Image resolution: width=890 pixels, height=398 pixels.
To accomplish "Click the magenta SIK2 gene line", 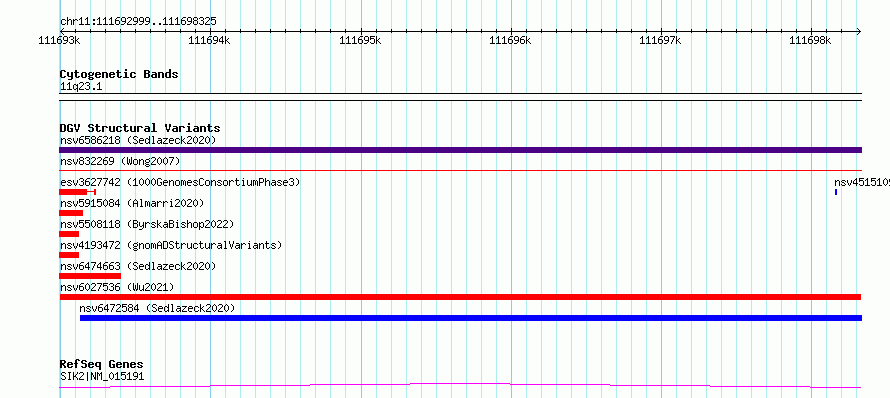I will (460, 386).
